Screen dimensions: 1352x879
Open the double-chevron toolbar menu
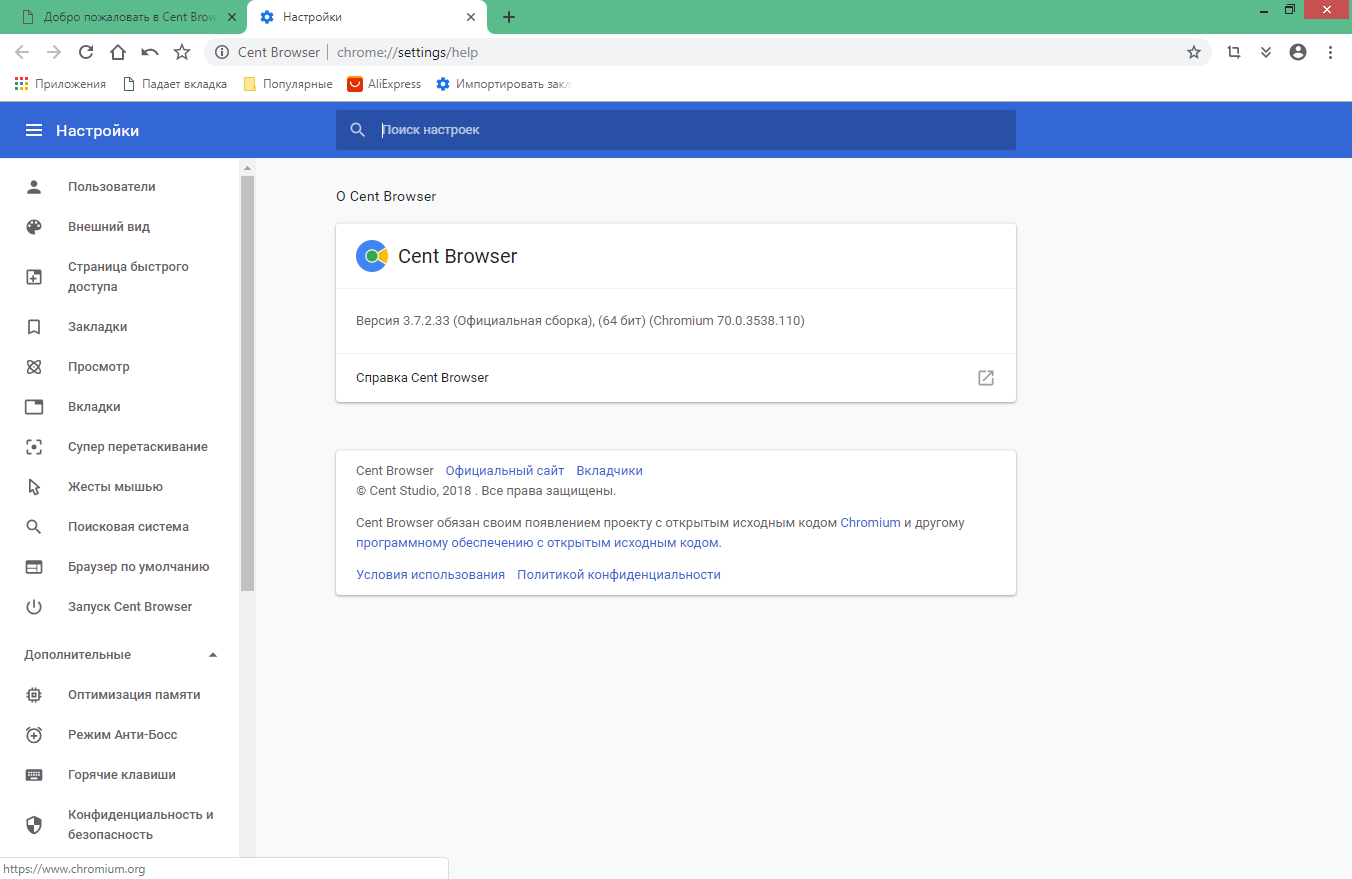(1266, 52)
